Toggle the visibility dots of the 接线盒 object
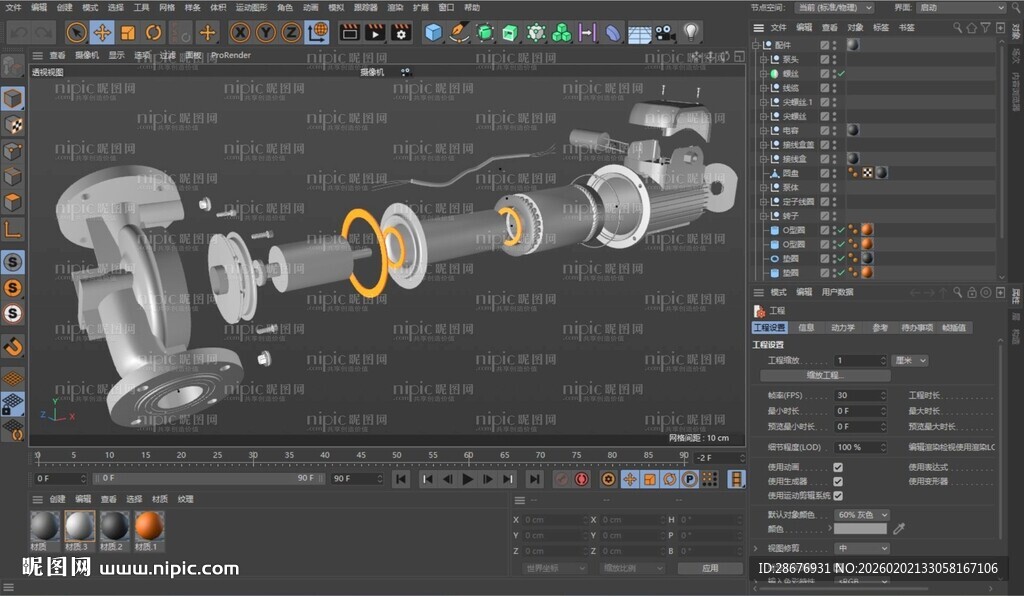The image size is (1024, 596). pos(835,158)
